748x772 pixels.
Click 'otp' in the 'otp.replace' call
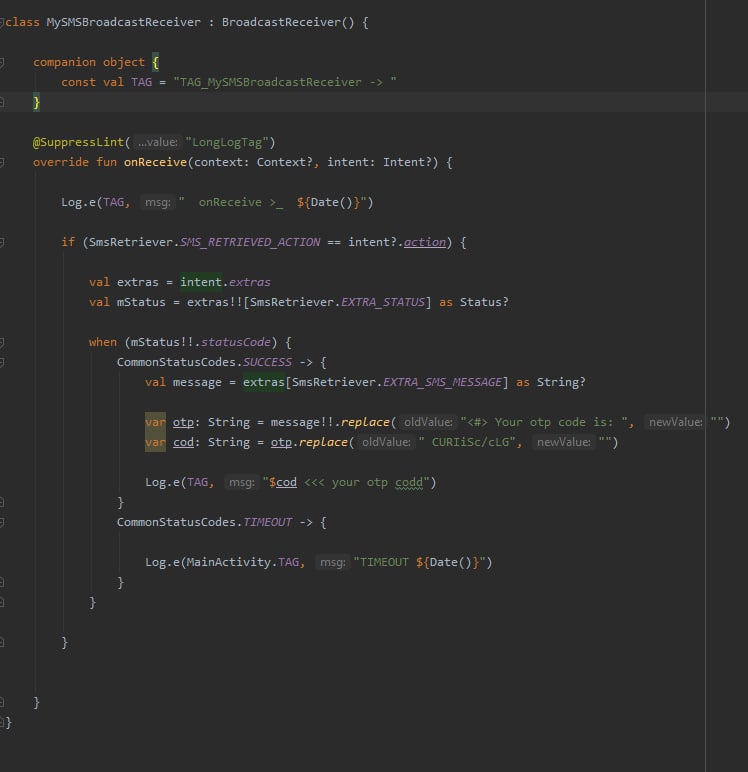[x=281, y=443]
